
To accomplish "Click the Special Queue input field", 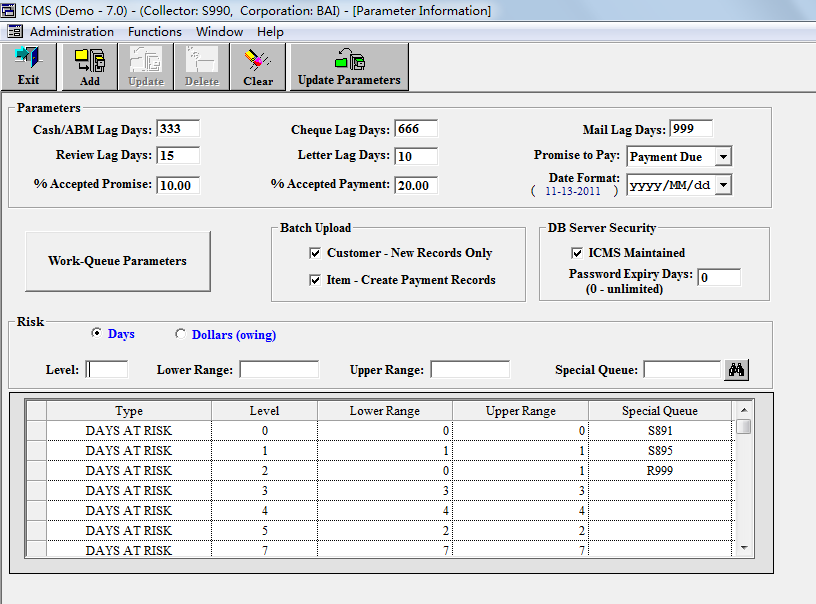I will tap(682, 370).
